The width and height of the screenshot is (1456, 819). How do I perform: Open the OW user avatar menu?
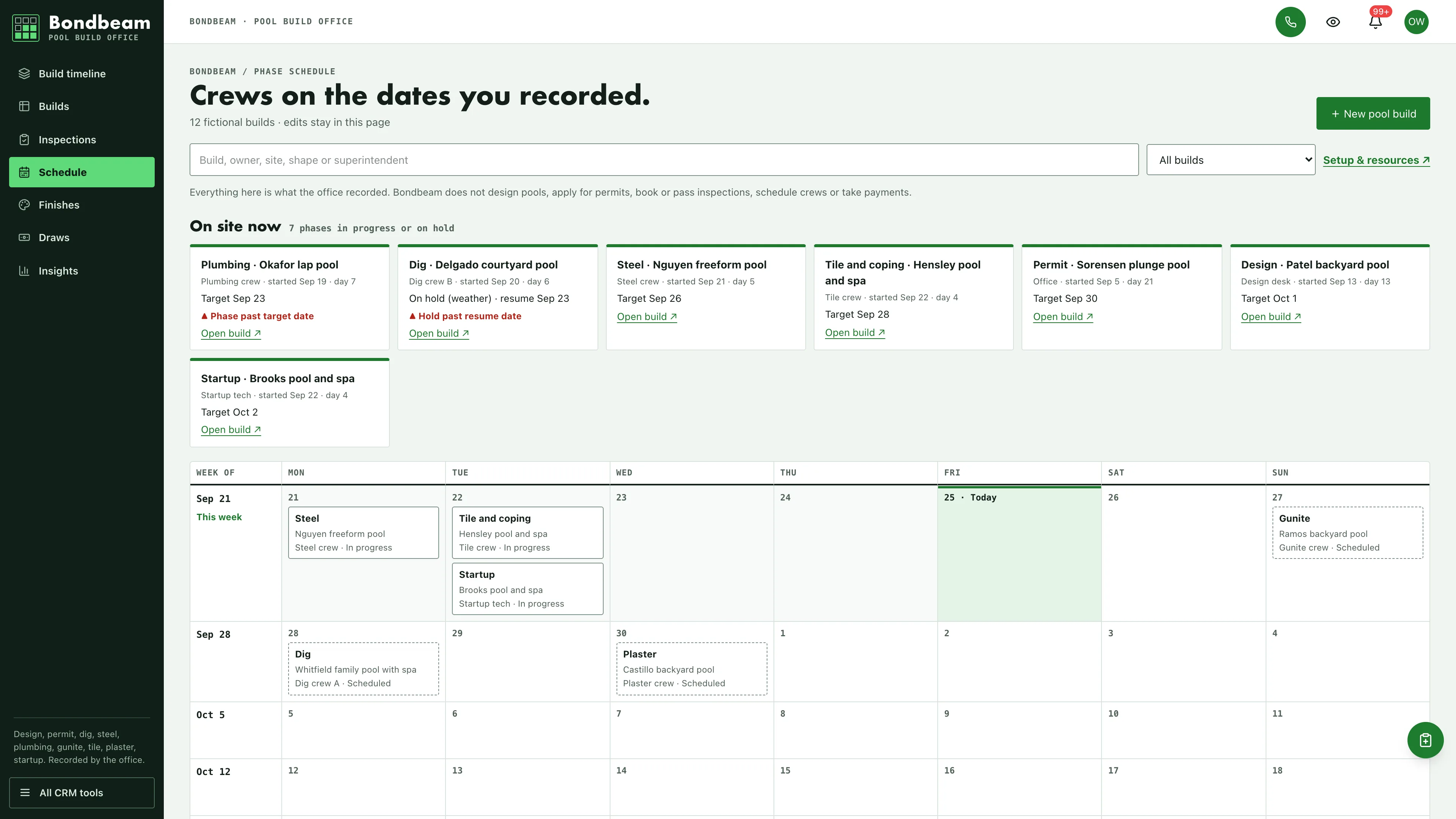tap(1416, 22)
